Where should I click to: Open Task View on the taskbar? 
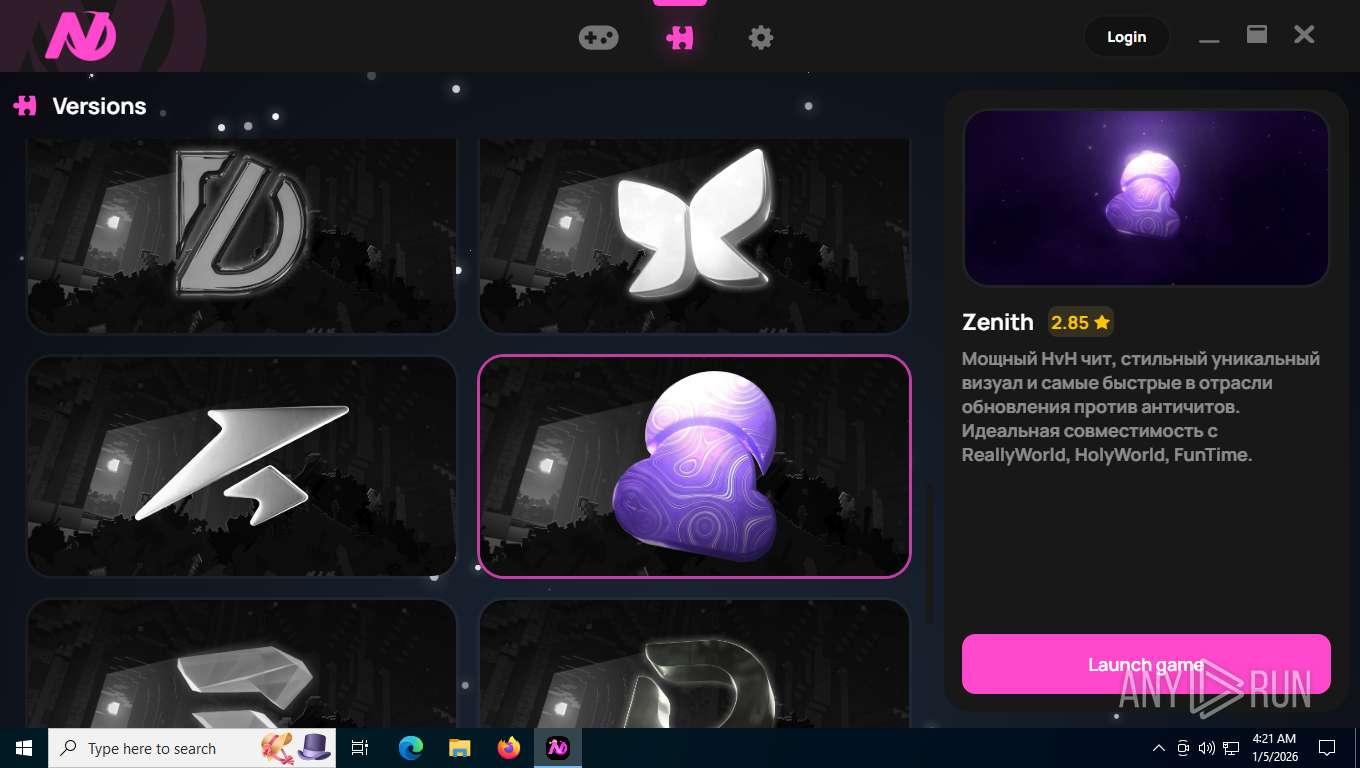click(360, 748)
